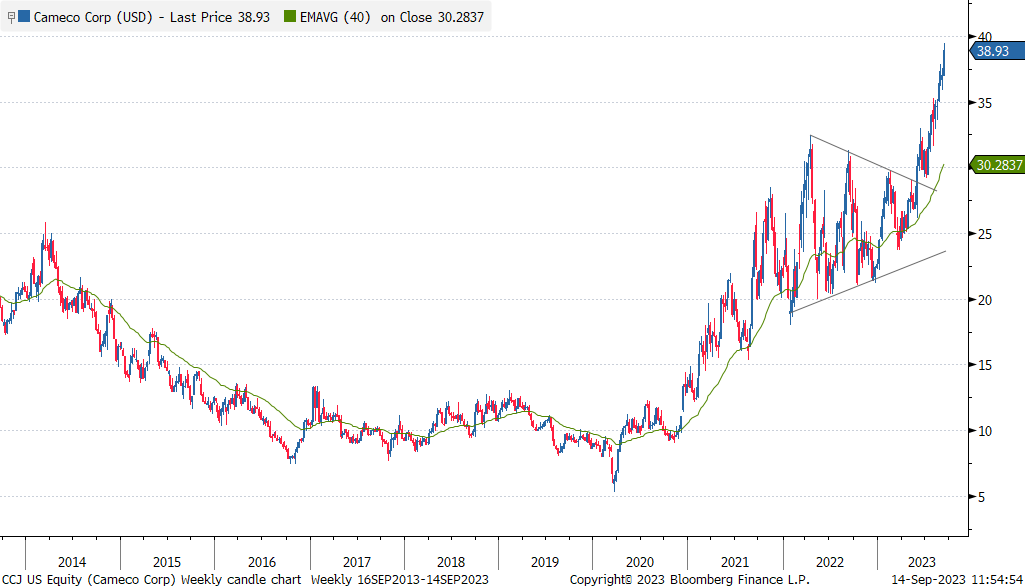Image resolution: width=1025 pixels, height=588 pixels.
Task: Click the '14-Sep-2023 11:54:54' timestamp
Action: click(x=957, y=579)
